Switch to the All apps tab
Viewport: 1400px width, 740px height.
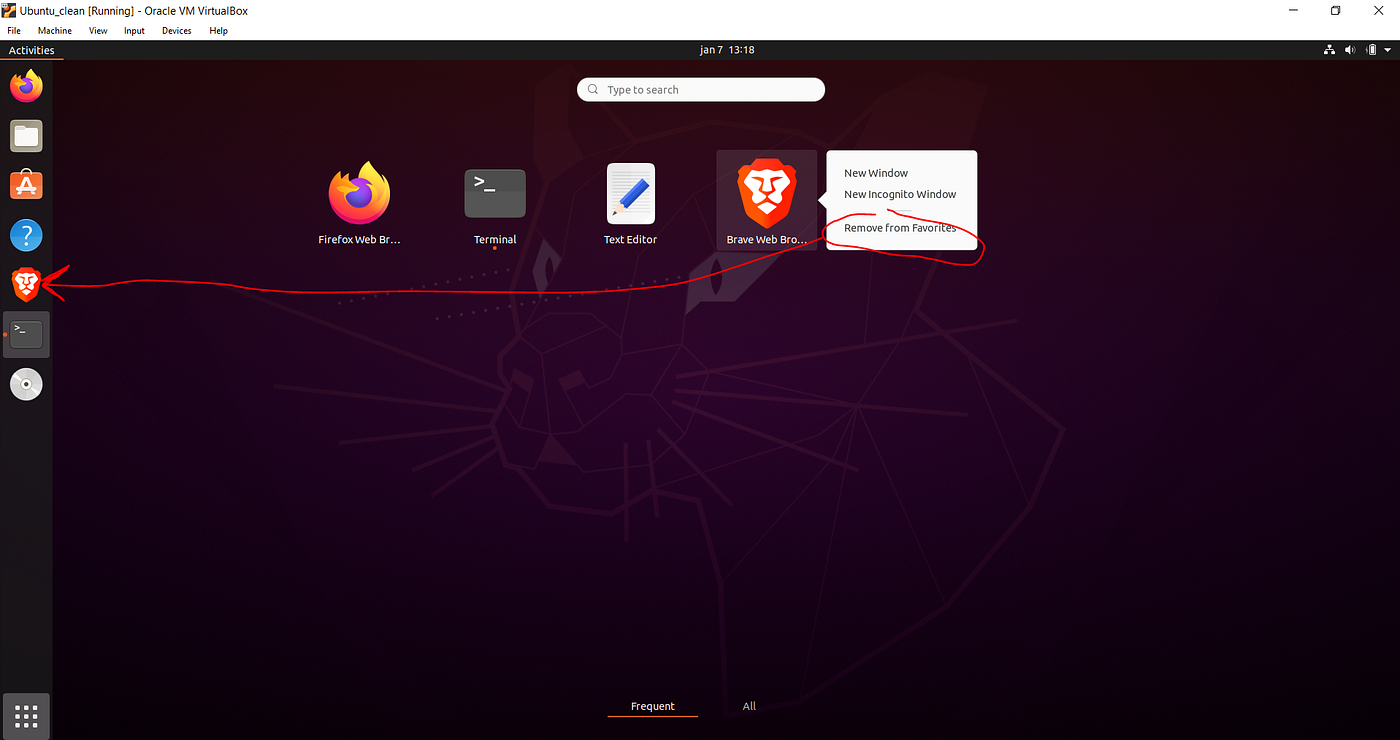point(749,706)
